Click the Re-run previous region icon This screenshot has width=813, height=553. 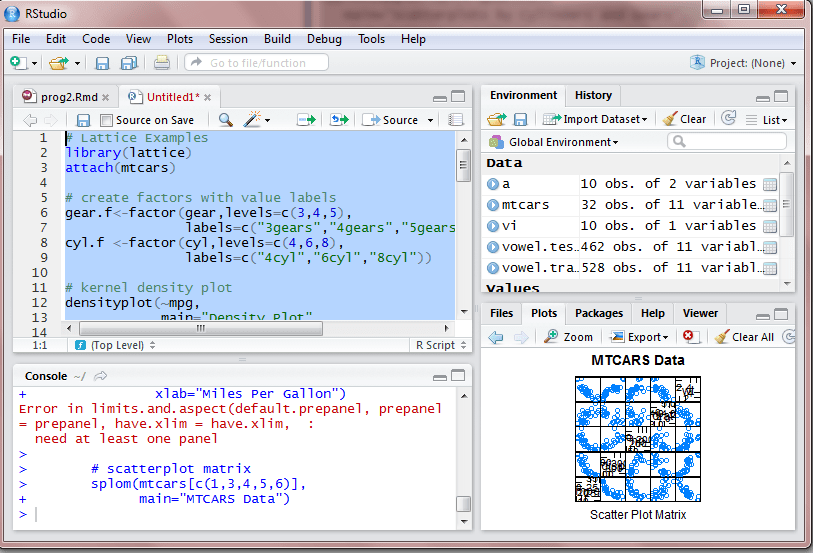pos(340,120)
